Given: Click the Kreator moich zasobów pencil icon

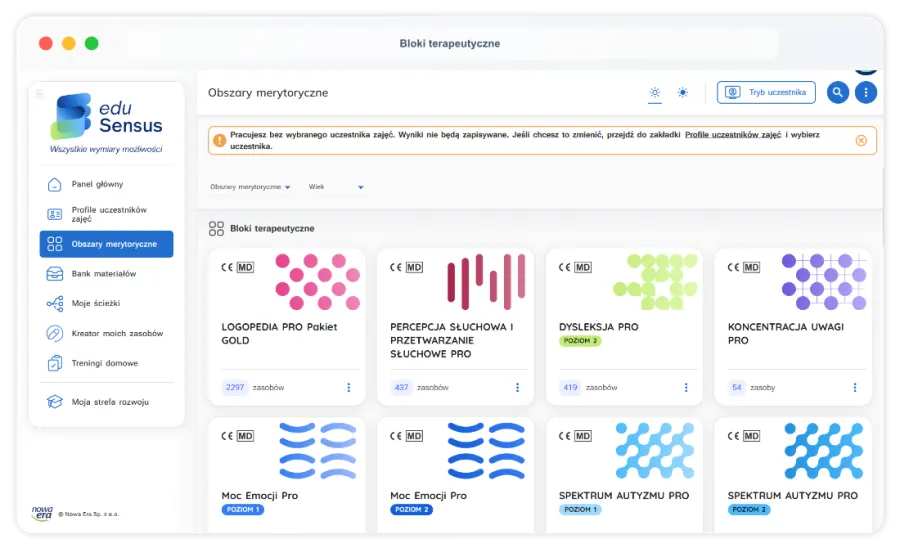Looking at the screenshot, I should pos(55,333).
